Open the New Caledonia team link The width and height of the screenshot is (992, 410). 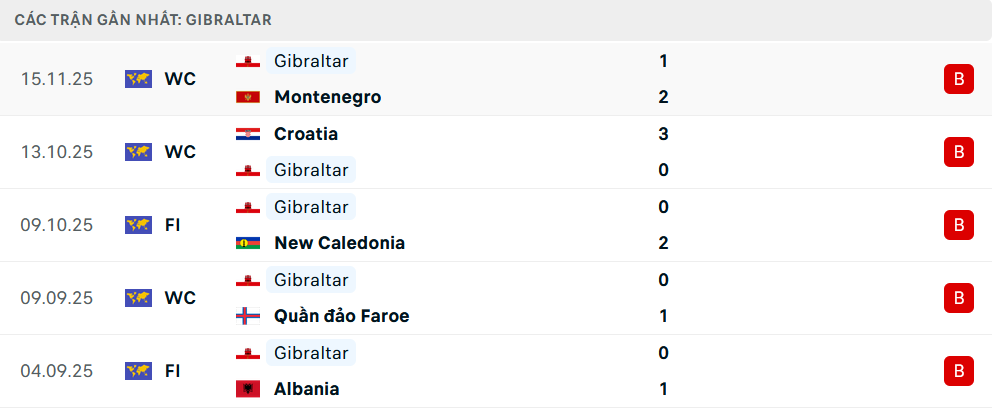pyautogui.click(x=339, y=243)
